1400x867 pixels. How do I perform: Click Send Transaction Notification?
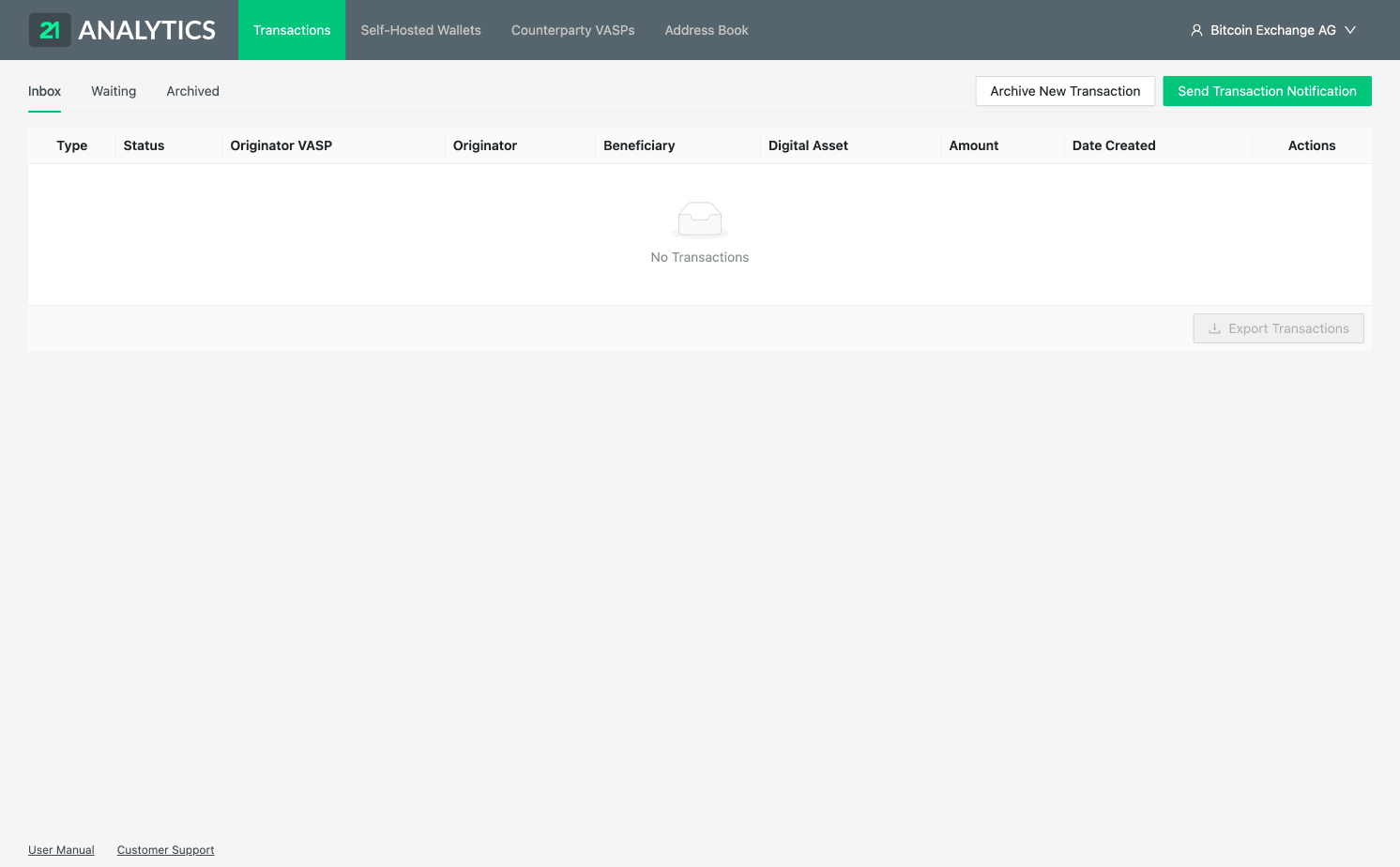pyautogui.click(x=1267, y=91)
